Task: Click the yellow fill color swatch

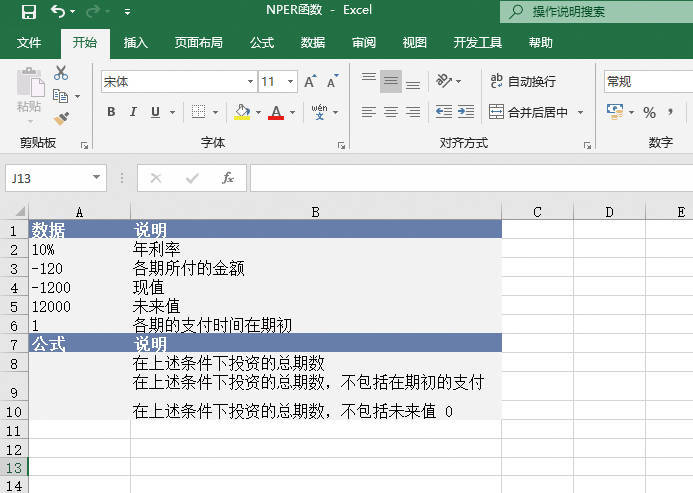Action: point(242,112)
